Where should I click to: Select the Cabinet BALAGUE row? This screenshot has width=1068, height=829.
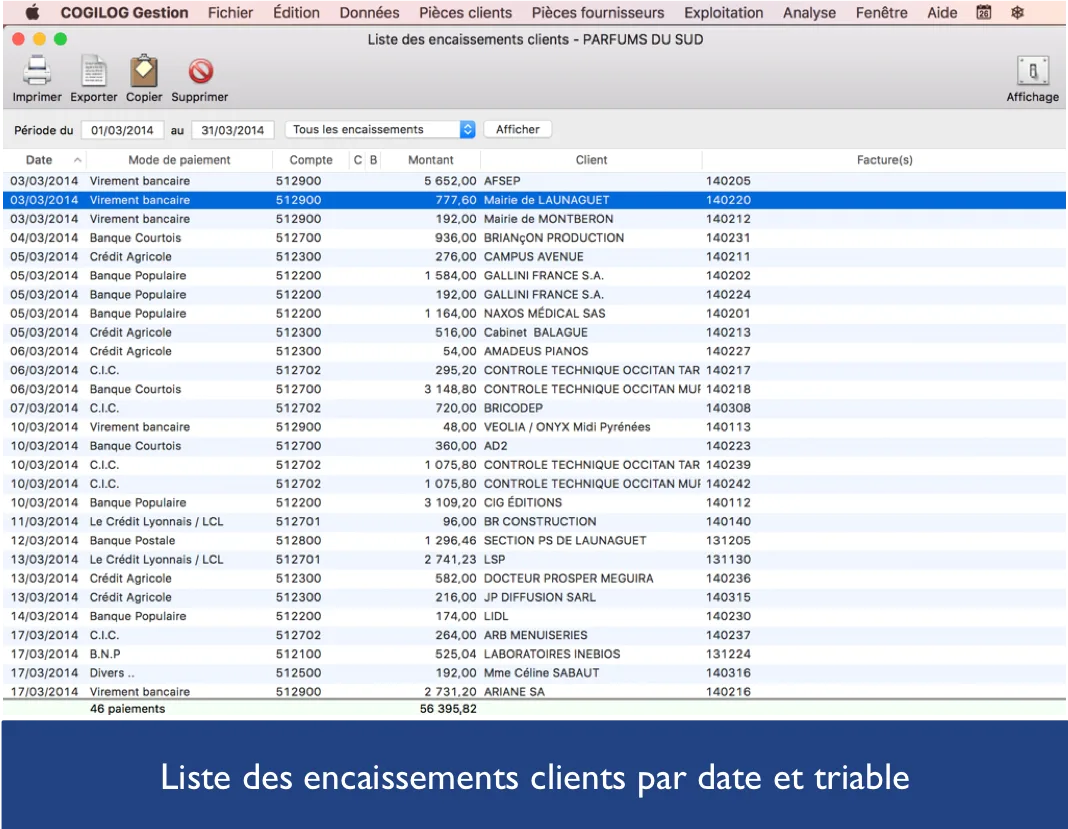534,332
